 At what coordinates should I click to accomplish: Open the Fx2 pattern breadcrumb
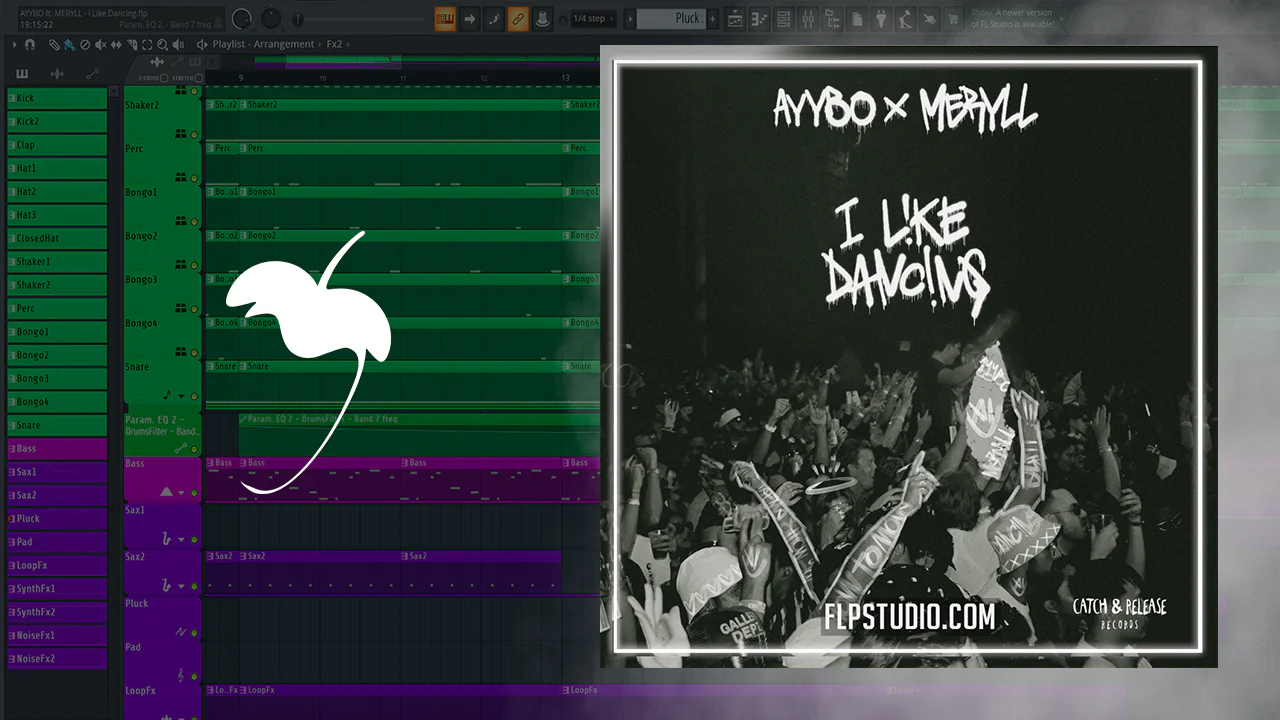click(x=334, y=45)
